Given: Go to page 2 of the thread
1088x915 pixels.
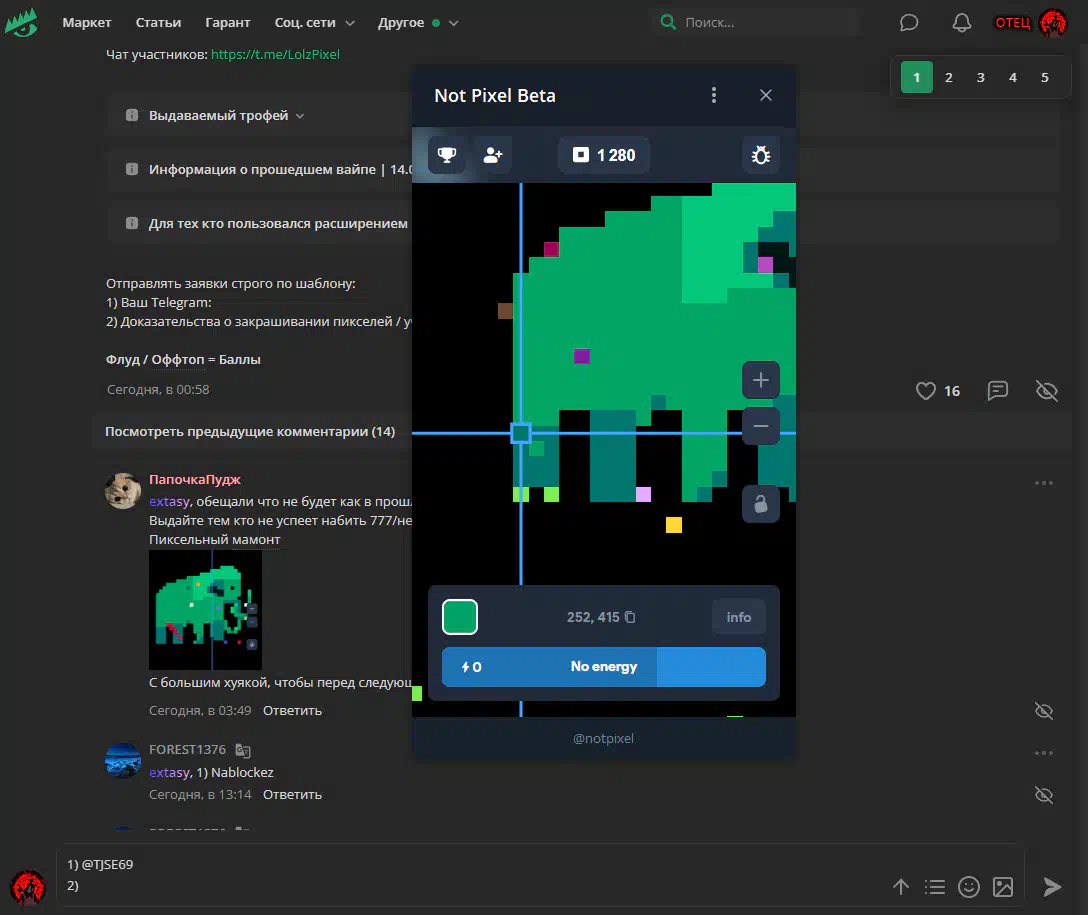Looking at the screenshot, I should pyautogui.click(x=949, y=77).
